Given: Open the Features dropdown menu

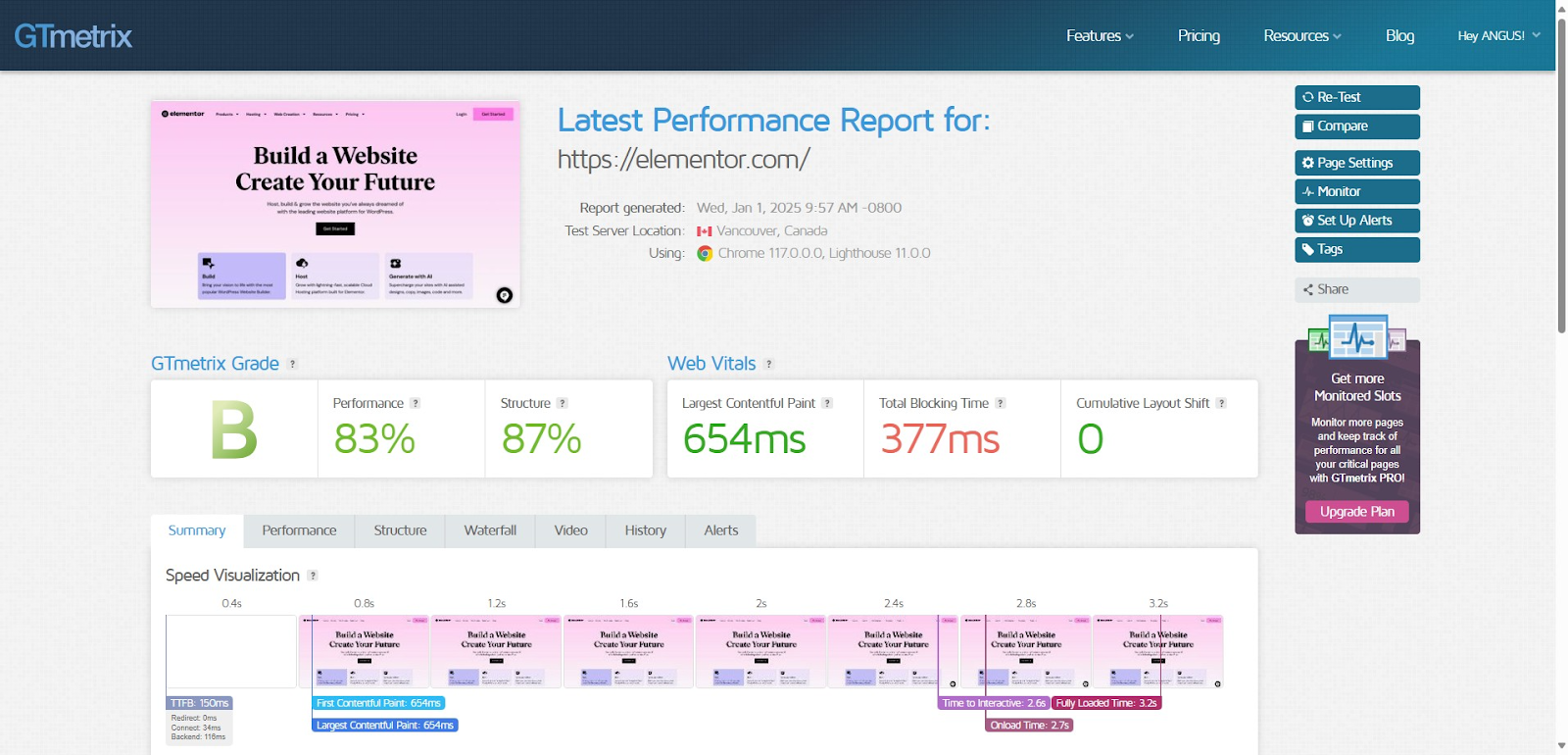Looking at the screenshot, I should click(1100, 35).
